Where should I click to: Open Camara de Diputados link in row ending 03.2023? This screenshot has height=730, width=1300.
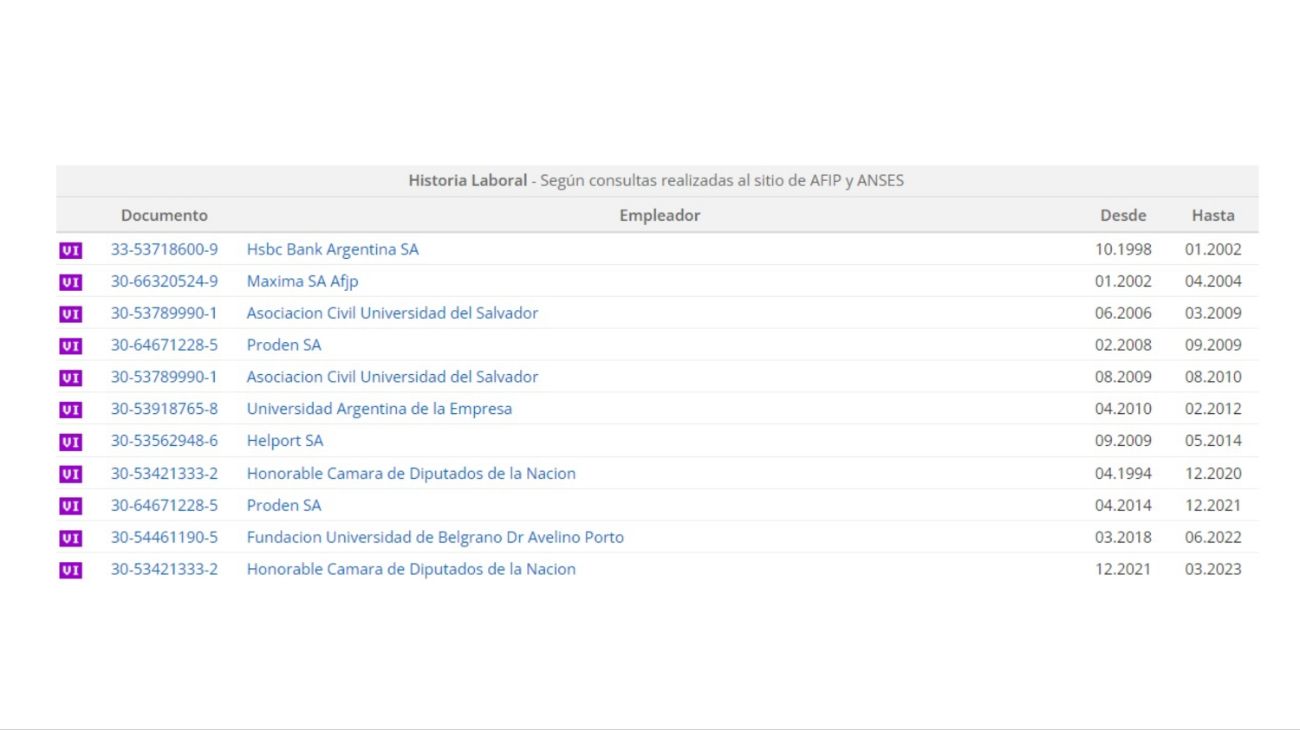click(411, 569)
